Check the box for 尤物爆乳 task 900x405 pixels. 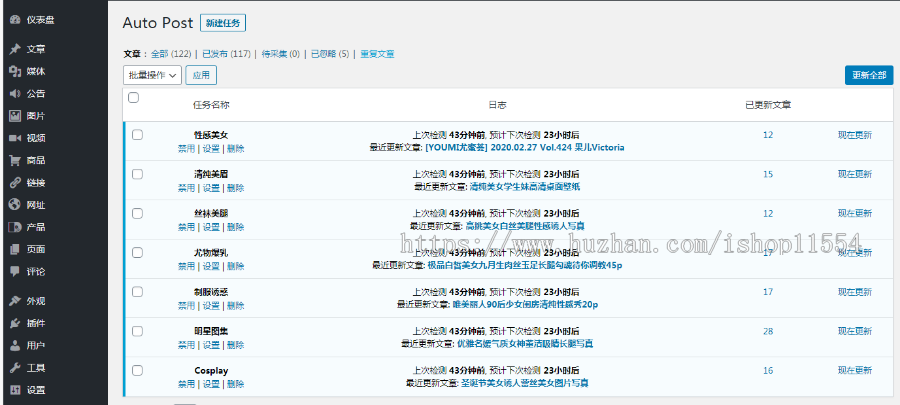coord(137,252)
